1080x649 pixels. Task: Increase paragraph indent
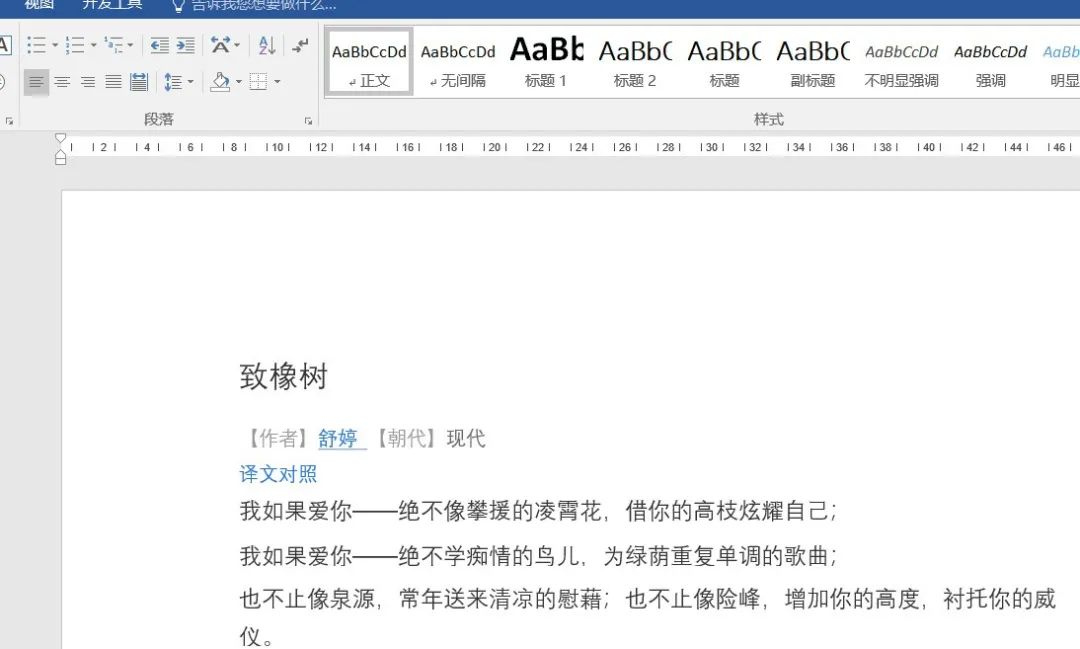click(185, 45)
